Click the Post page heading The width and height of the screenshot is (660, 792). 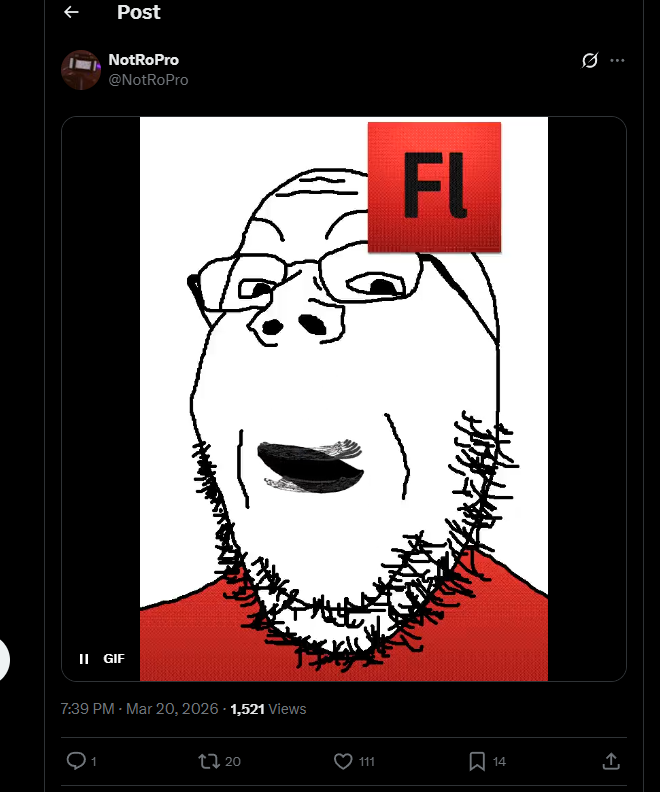[138, 12]
